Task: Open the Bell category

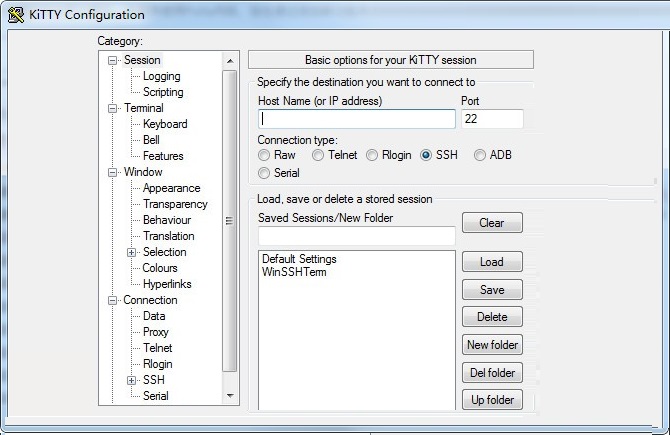Action: pos(151,140)
